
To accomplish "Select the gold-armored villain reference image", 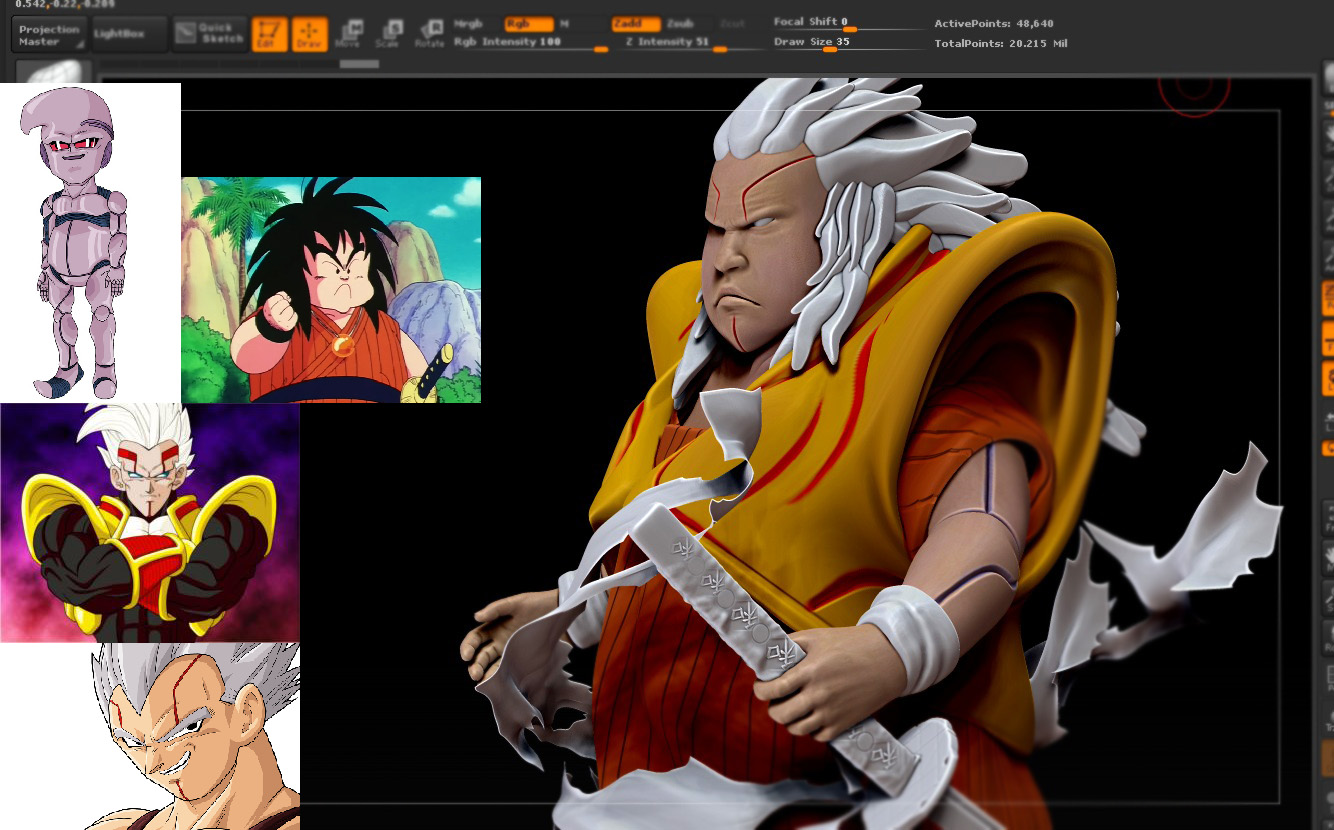I will 150,523.
